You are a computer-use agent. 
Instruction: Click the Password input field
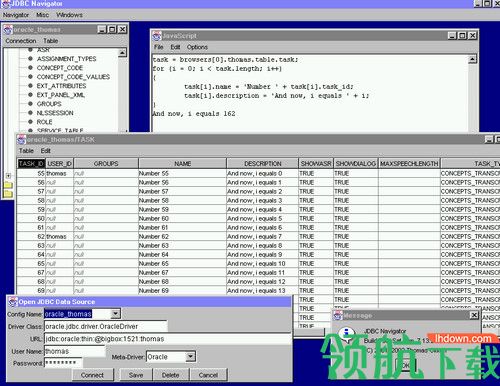tap(63, 363)
